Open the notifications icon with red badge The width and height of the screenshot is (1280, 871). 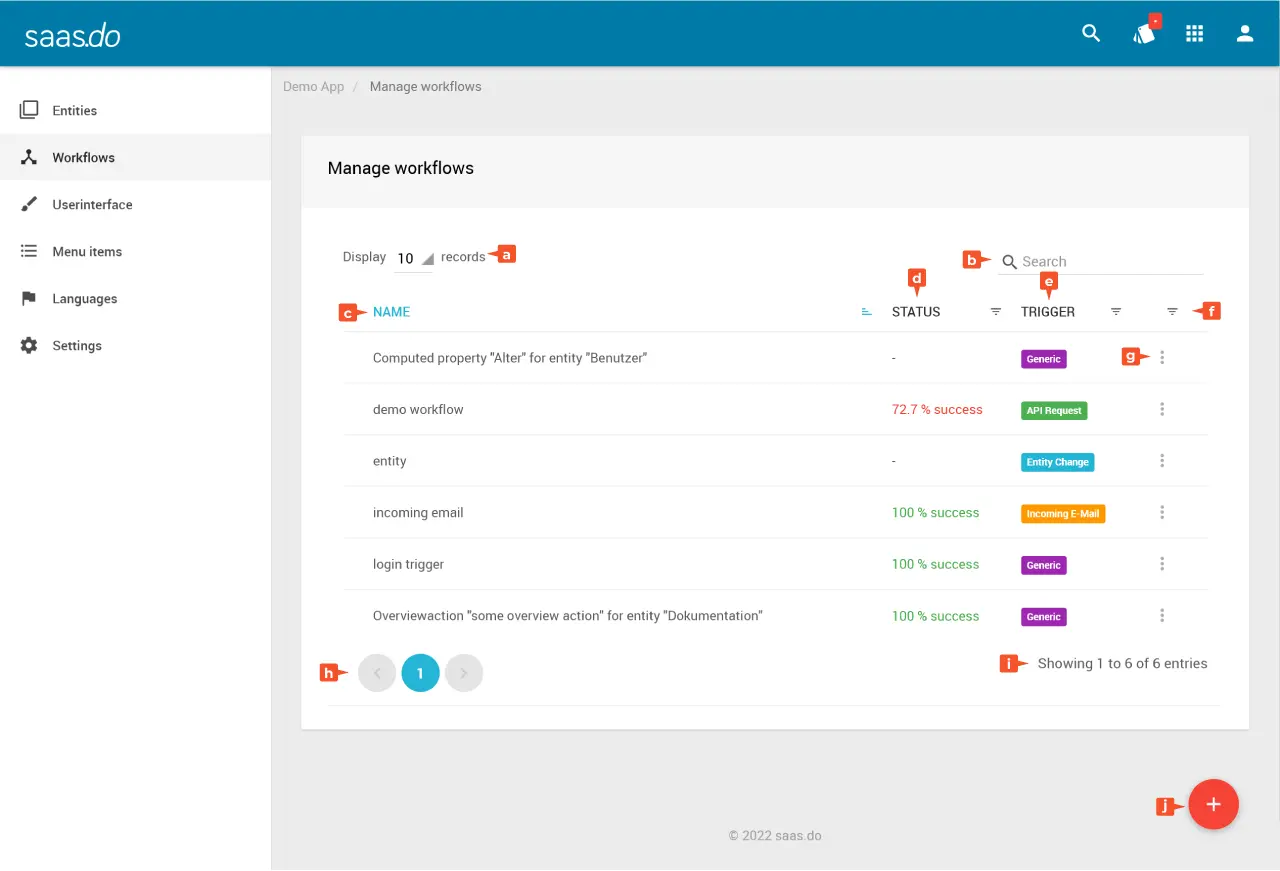(1144, 33)
